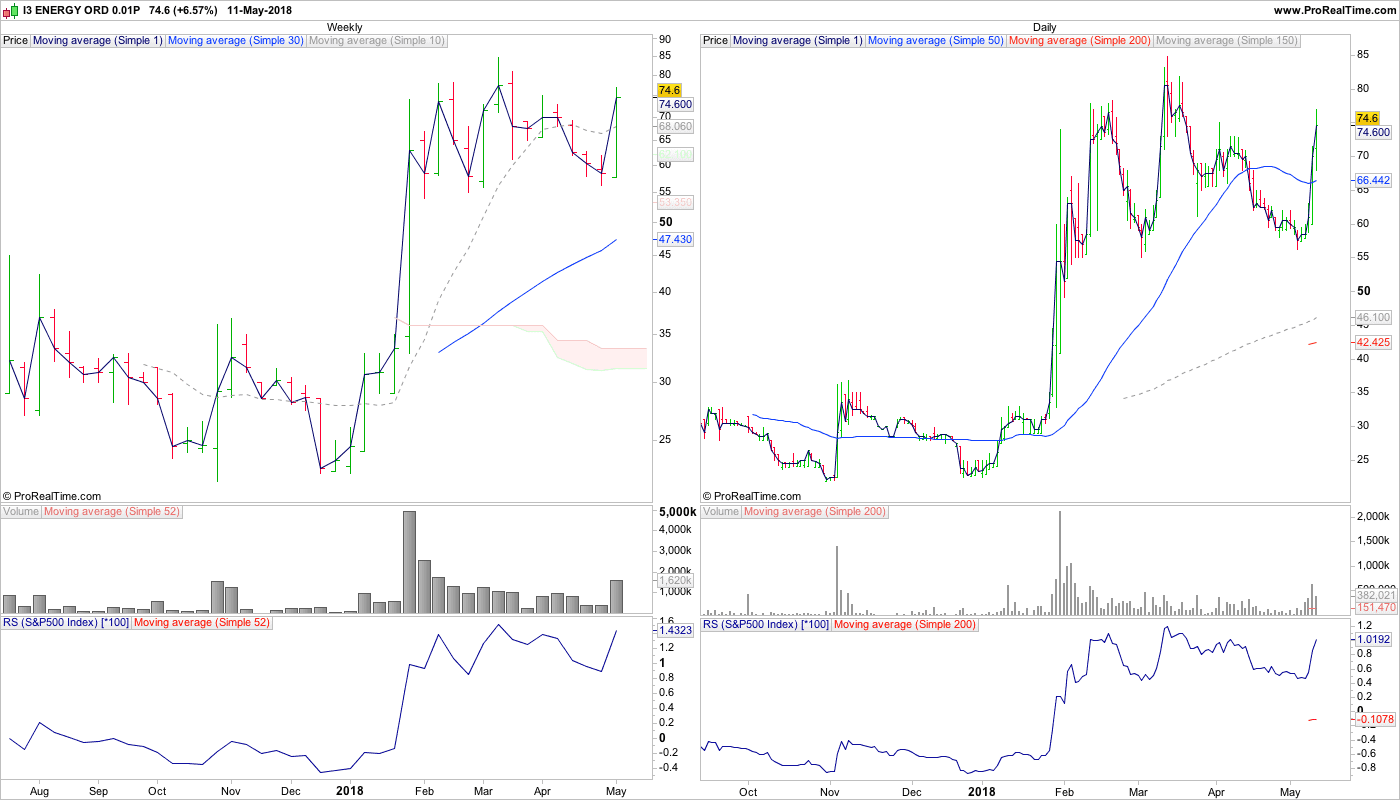The width and height of the screenshot is (1400, 800).
Task: Click the 66.442 moving average value tag
Action: pyautogui.click(x=1374, y=180)
